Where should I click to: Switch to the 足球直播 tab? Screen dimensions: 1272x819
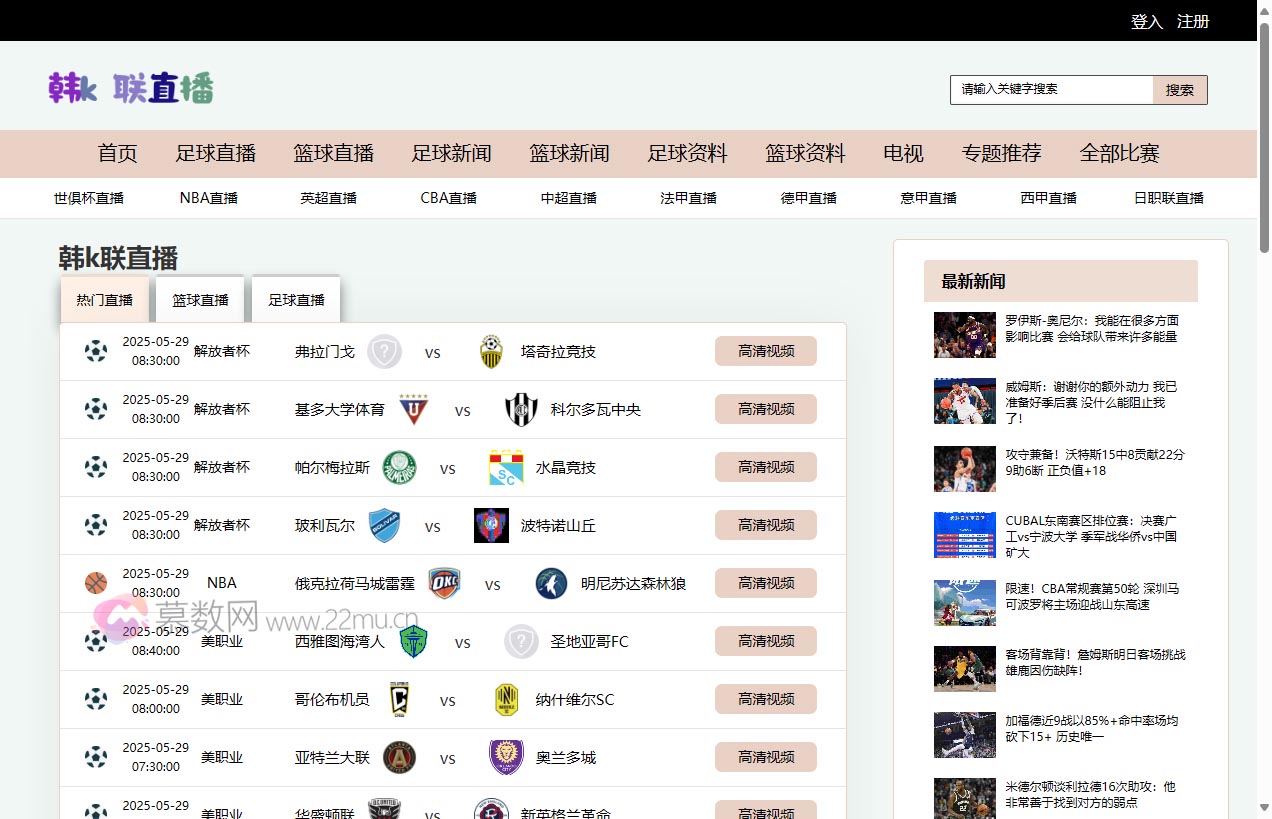[x=295, y=299]
